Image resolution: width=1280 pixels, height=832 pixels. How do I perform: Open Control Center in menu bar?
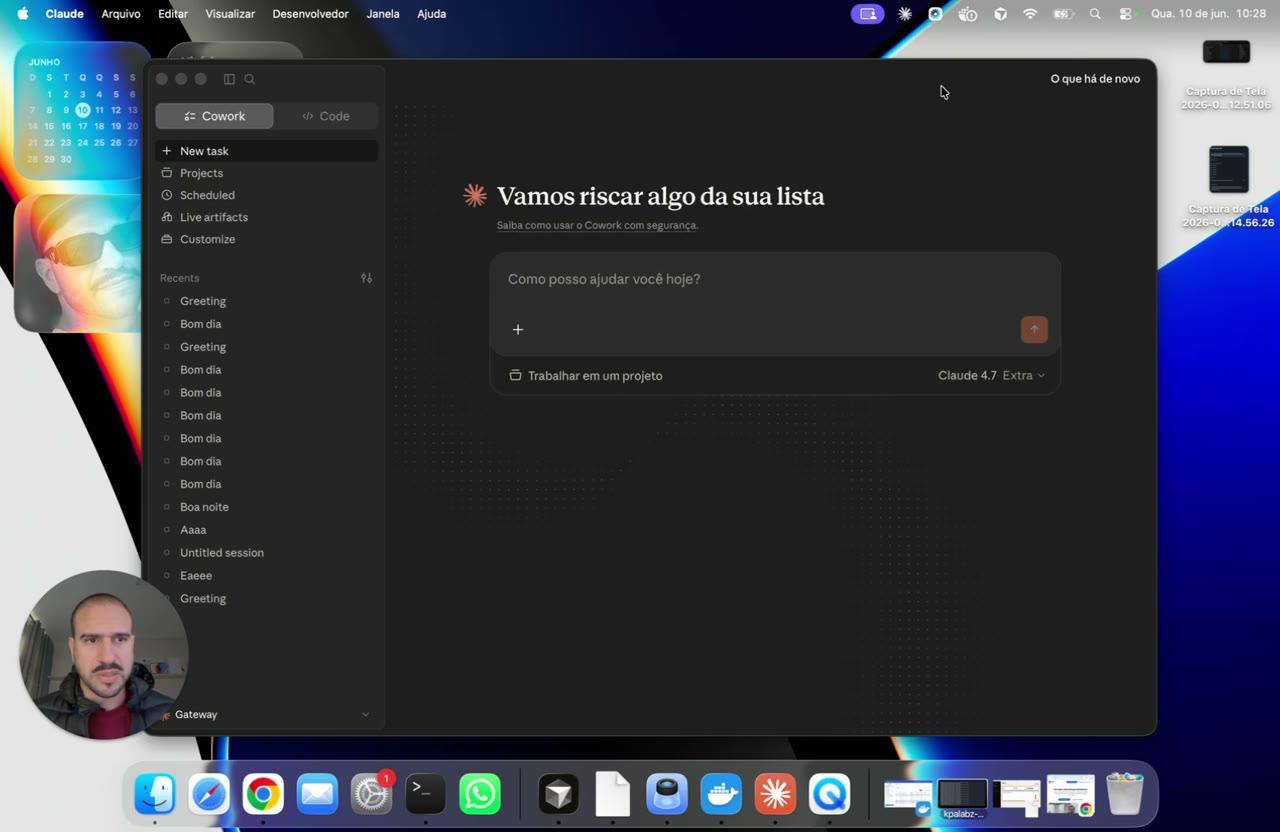(1128, 14)
